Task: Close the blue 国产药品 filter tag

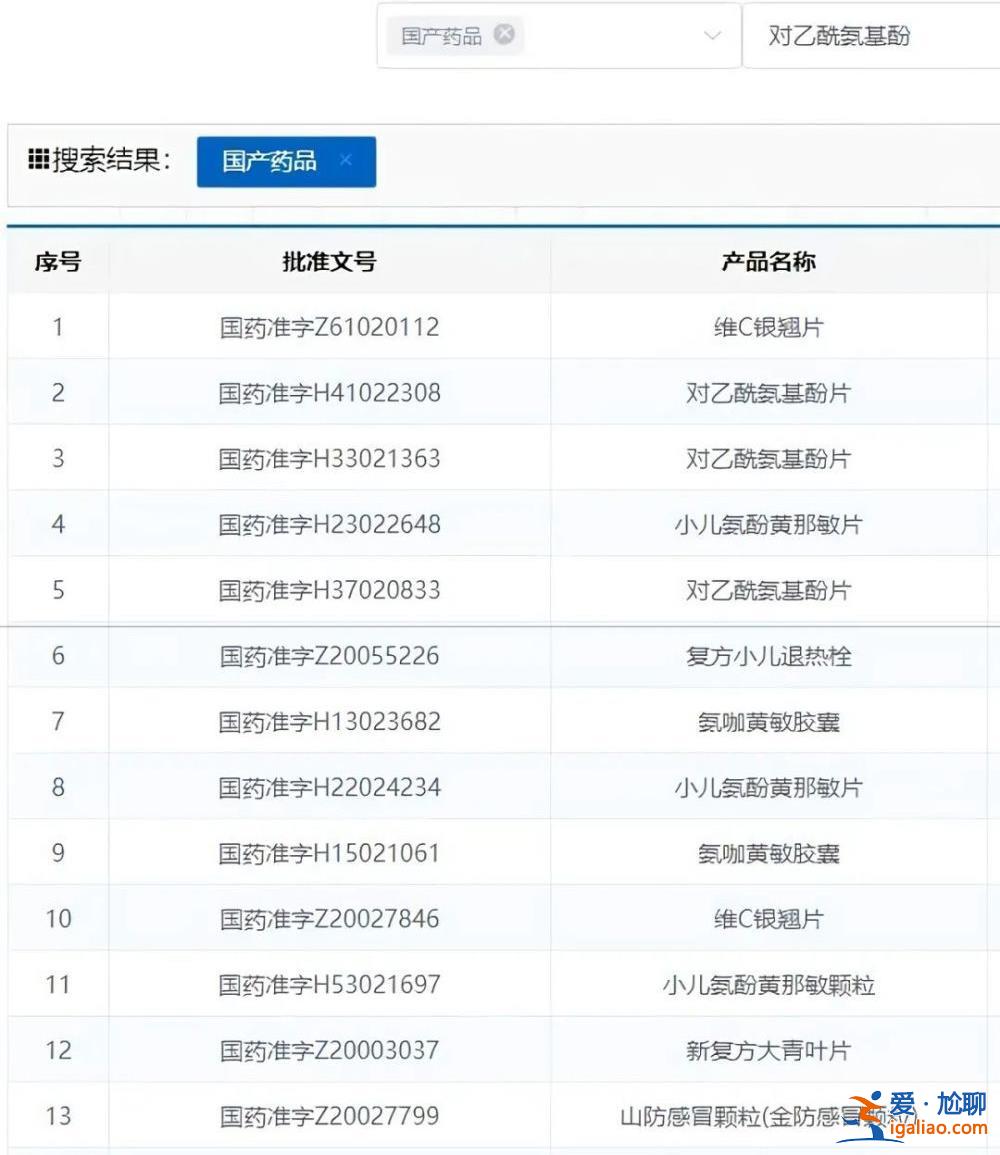Action: [x=346, y=160]
